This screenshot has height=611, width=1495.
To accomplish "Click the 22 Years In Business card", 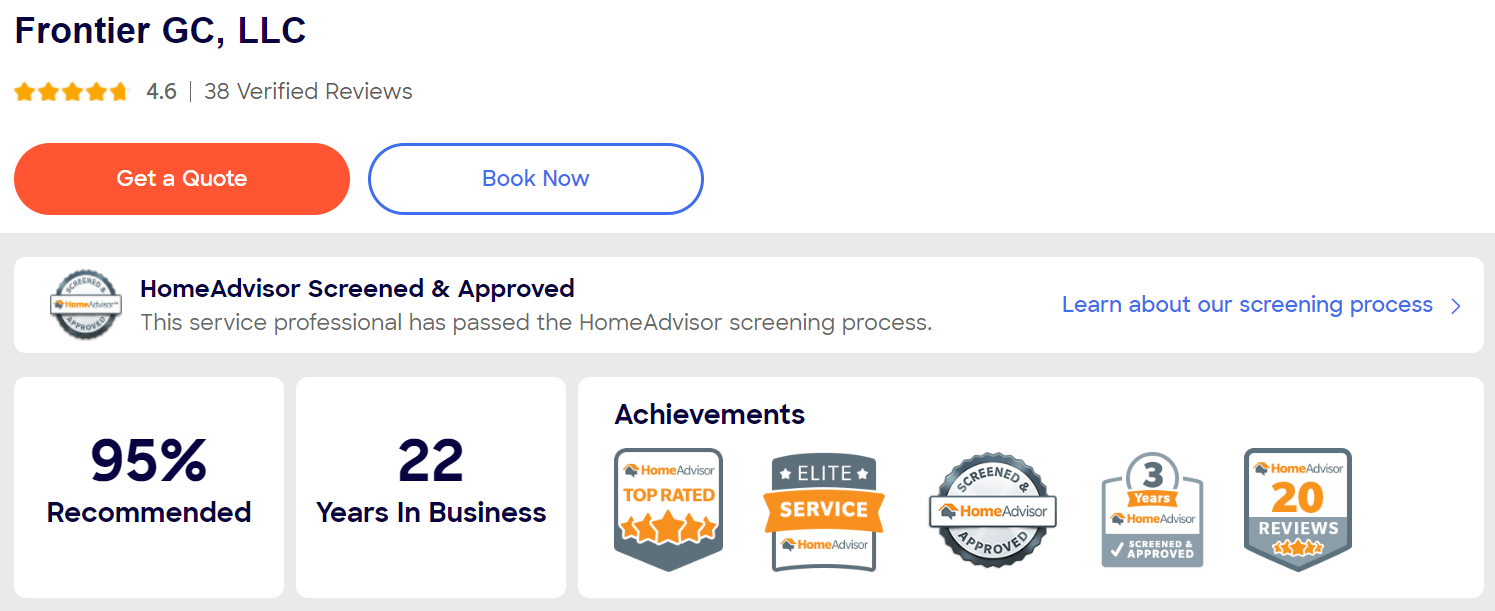I will click(x=431, y=486).
